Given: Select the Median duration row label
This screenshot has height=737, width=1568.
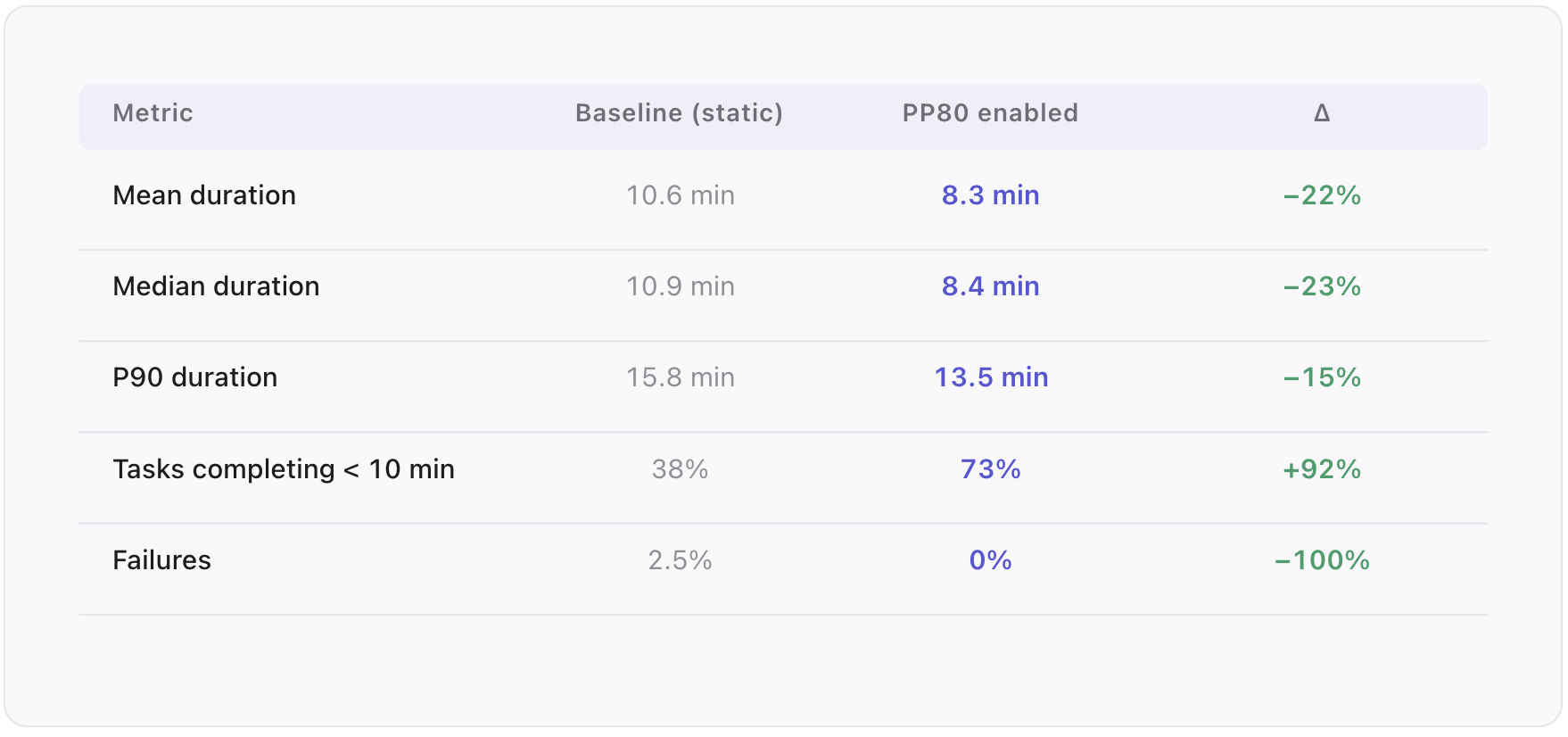Looking at the screenshot, I should click(216, 286).
